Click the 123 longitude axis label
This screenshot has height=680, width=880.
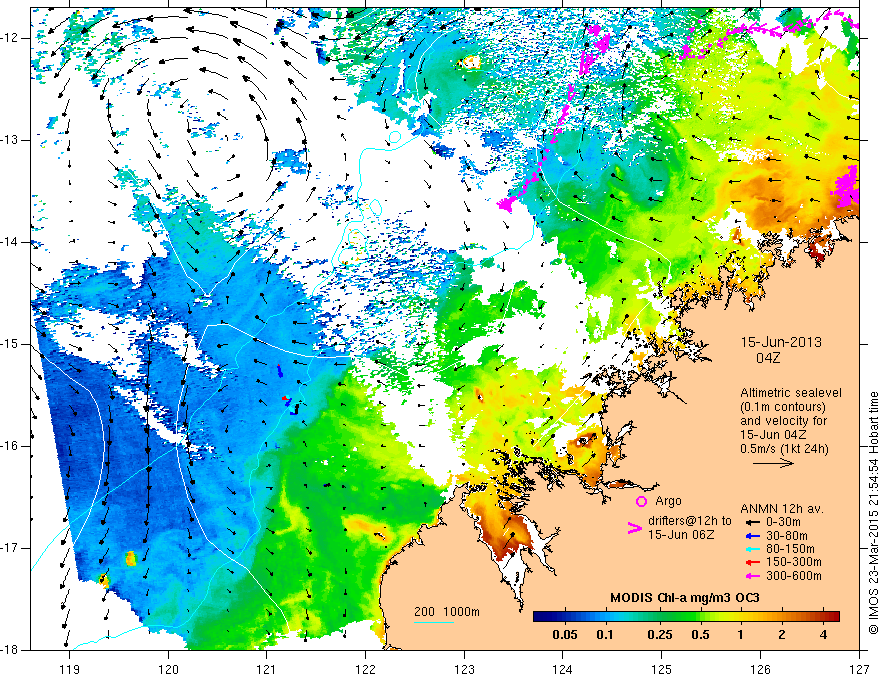coord(464,669)
